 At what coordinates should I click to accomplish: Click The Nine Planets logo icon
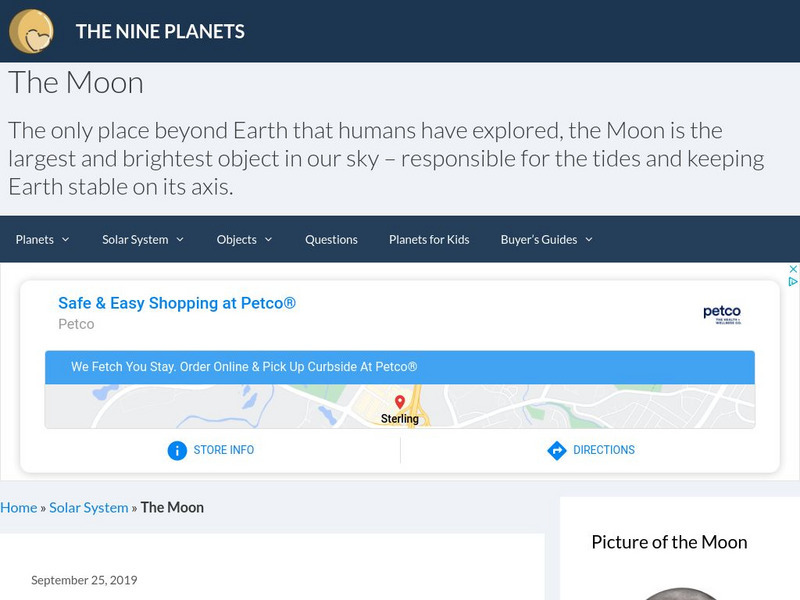31,31
